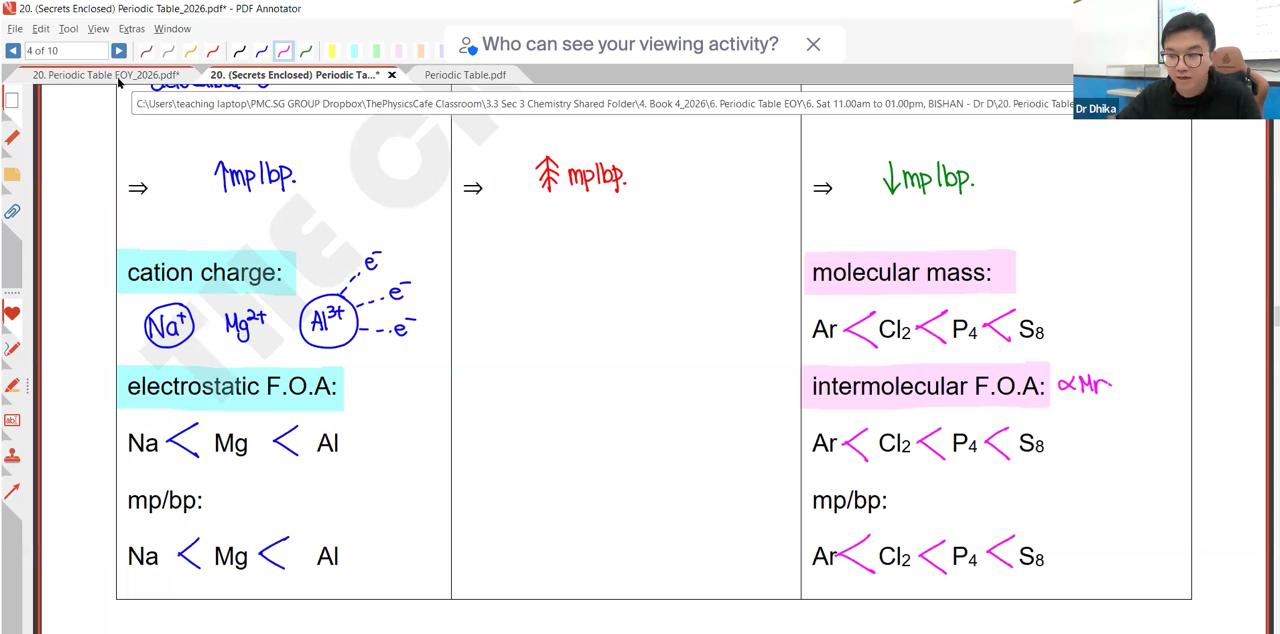Screen dimensions: 1280x634
Task: Open the yellow note sidebar panel
Action: pyautogui.click(x=12, y=174)
